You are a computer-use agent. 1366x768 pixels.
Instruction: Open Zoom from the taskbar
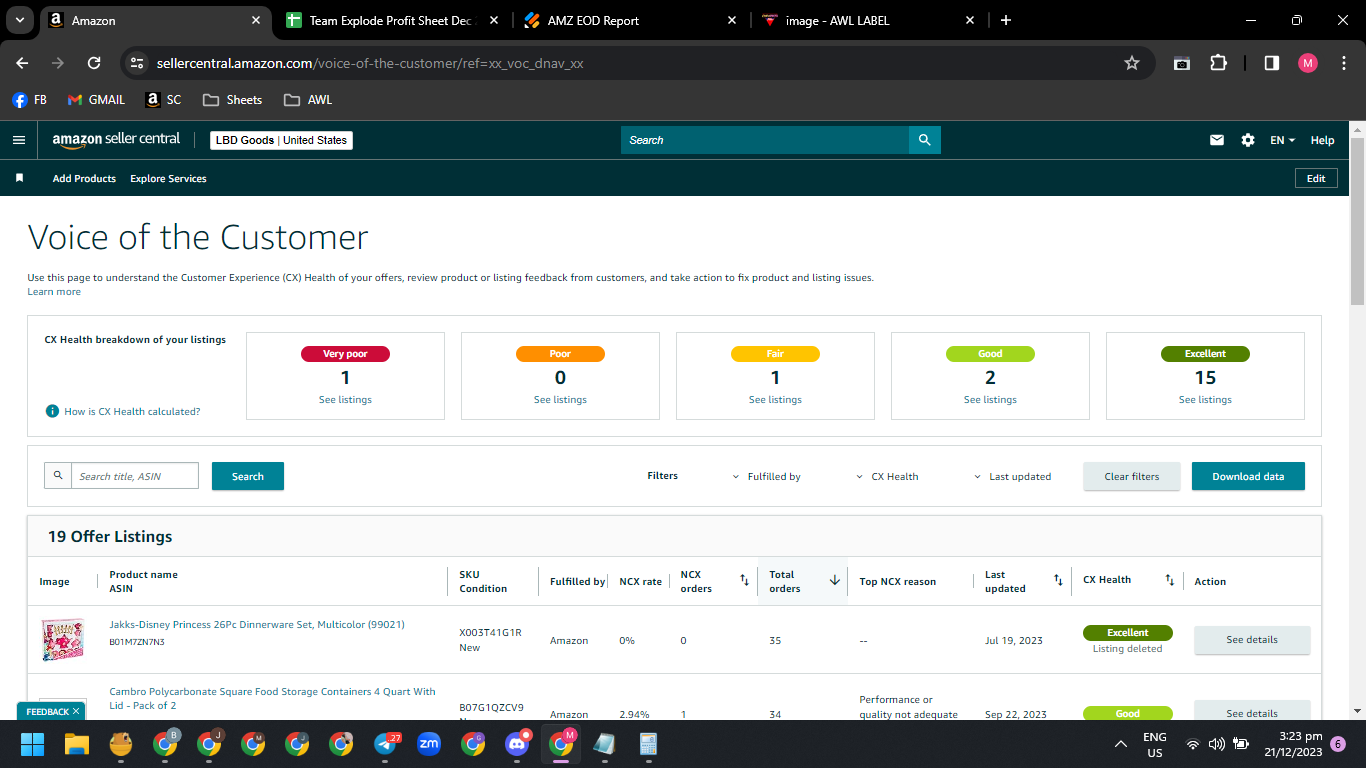pyautogui.click(x=429, y=744)
